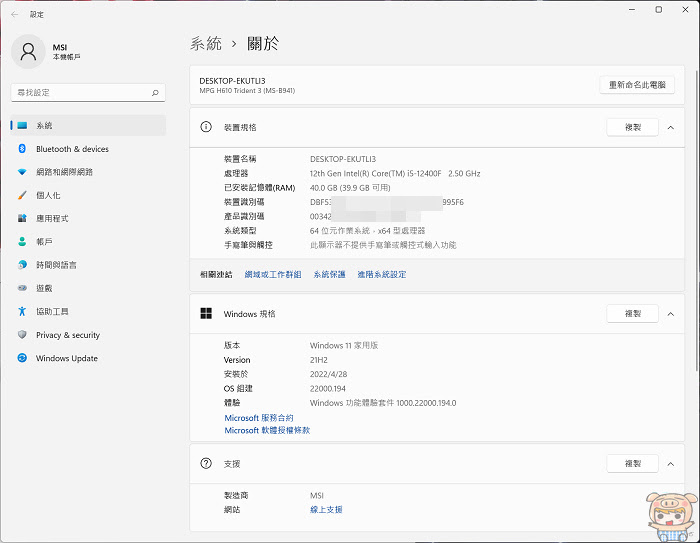Click the time and language globe icon
Screen dimensions: 700x543
pyautogui.click(x=22, y=265)
